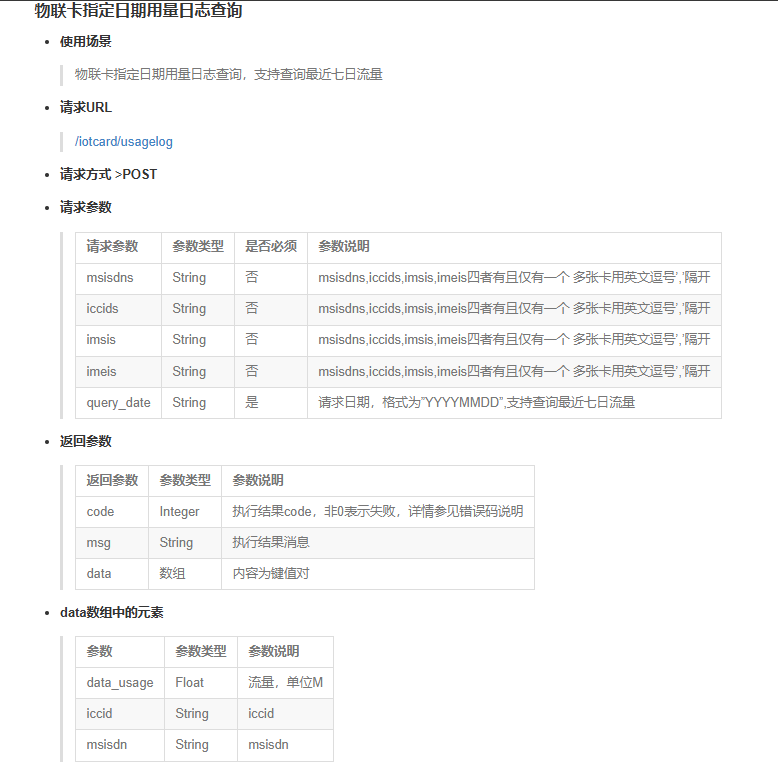This screenshot has width=778, height=770.
Task: Select the msisdns parameter name cell
Action: (110, 278)
